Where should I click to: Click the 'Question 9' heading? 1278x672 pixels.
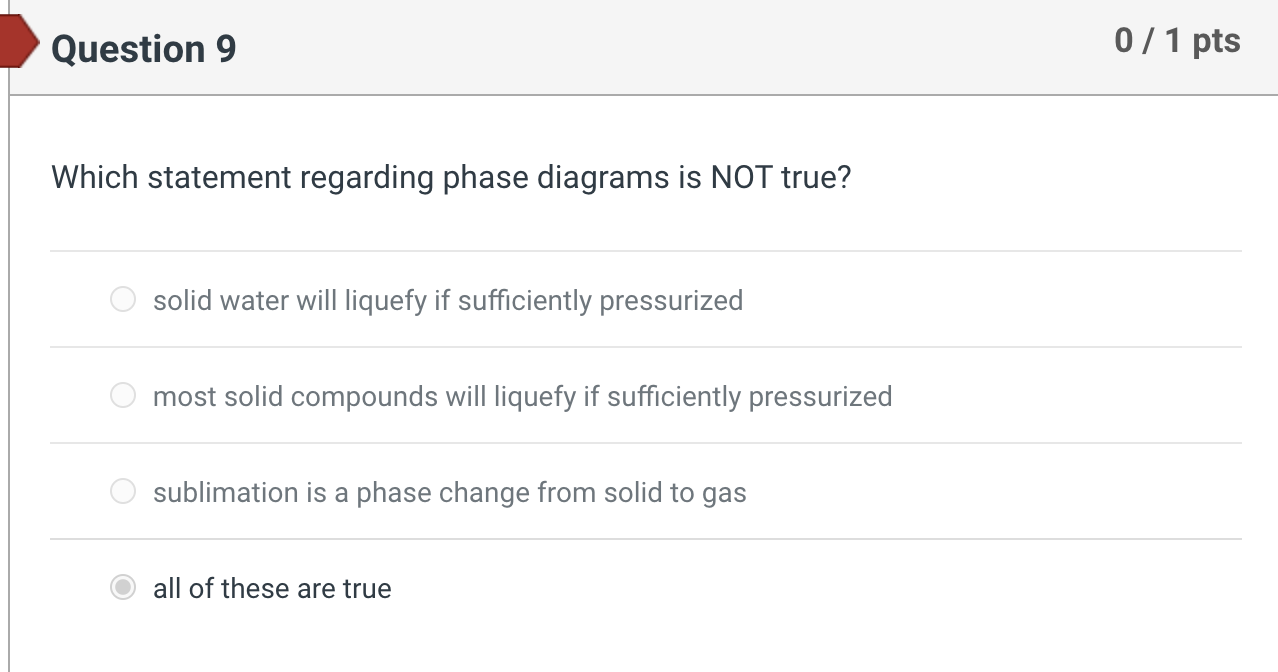[143, 48]
